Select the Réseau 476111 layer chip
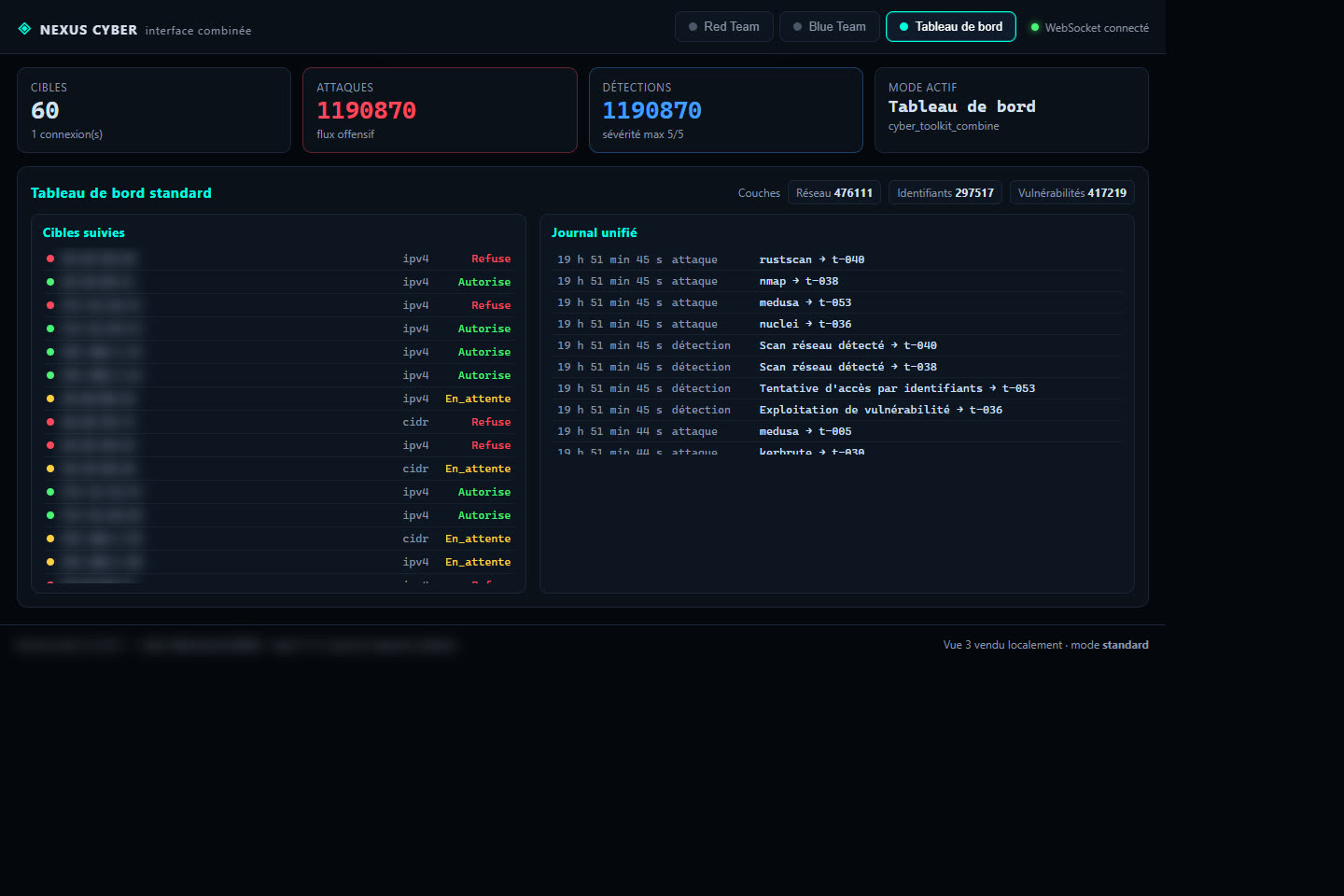This screenshot has width=1344, height=896. pos(834,192)
